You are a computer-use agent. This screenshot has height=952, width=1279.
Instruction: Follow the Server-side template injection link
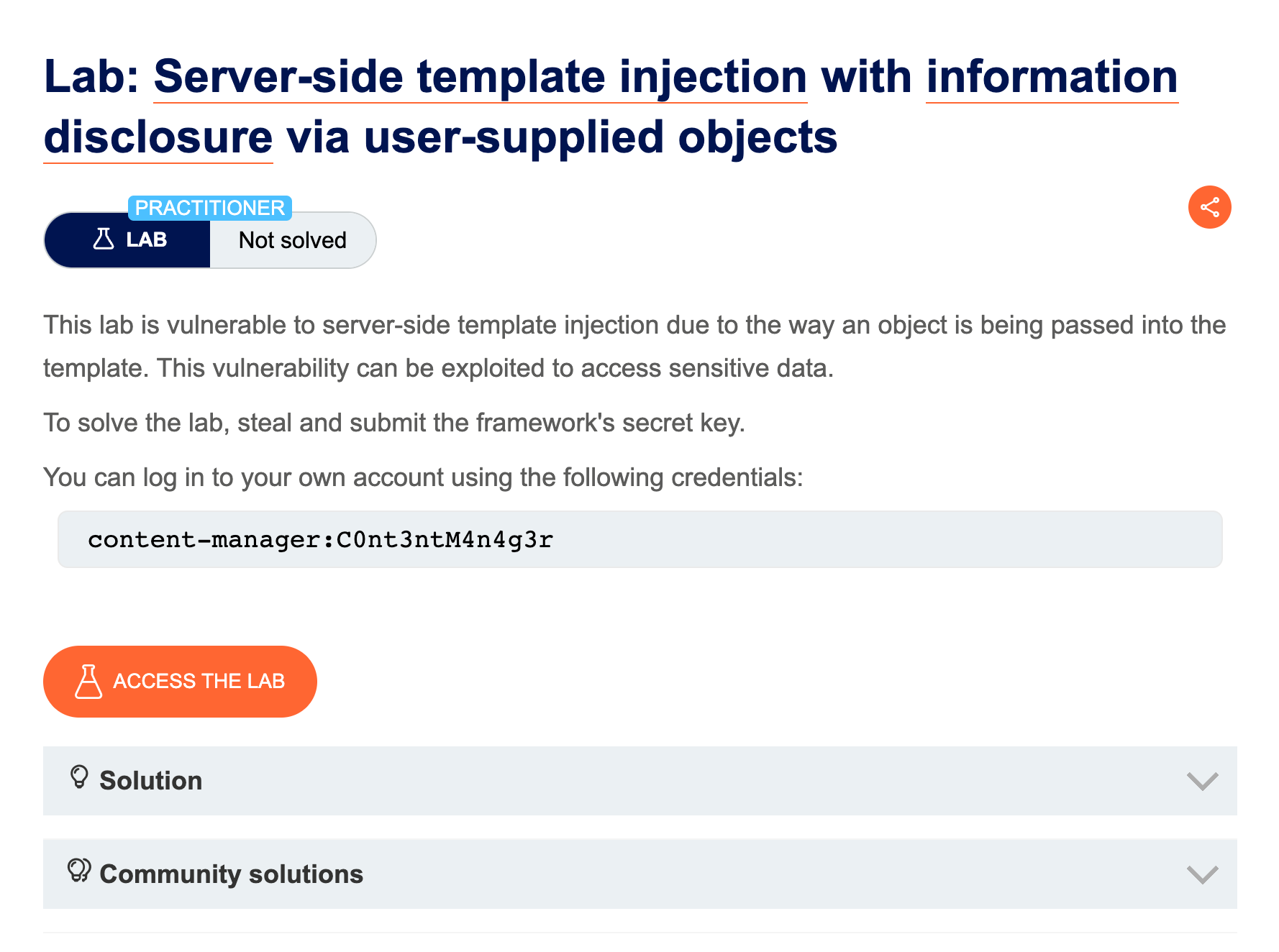[480, 76]
